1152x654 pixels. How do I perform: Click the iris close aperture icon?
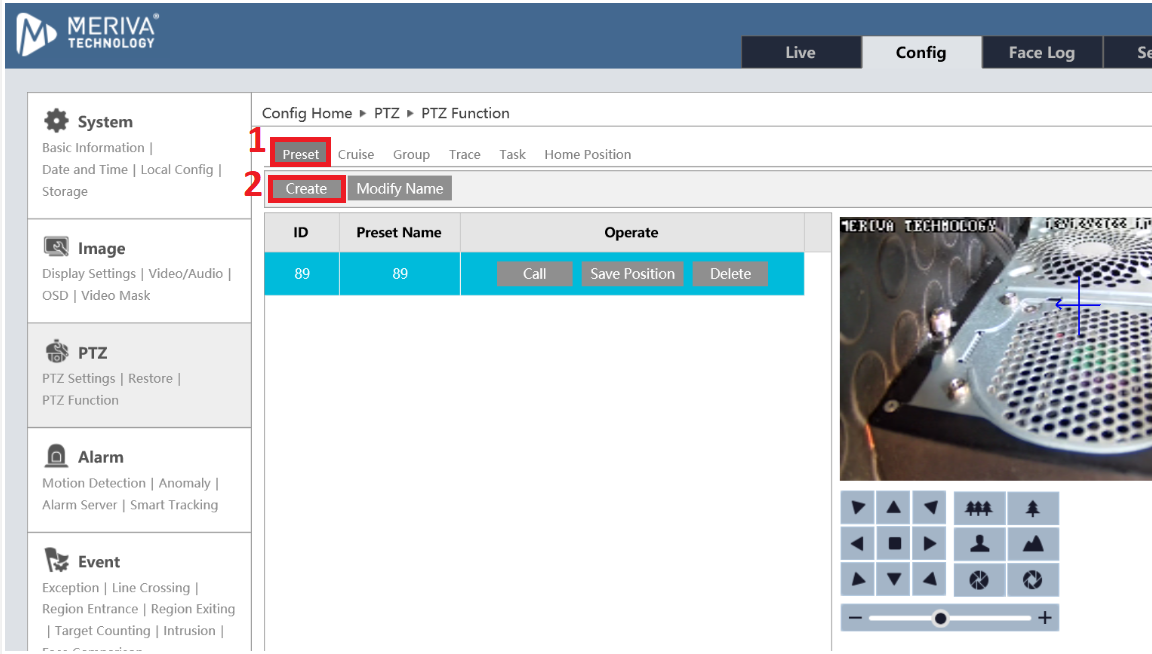[978, 580]
